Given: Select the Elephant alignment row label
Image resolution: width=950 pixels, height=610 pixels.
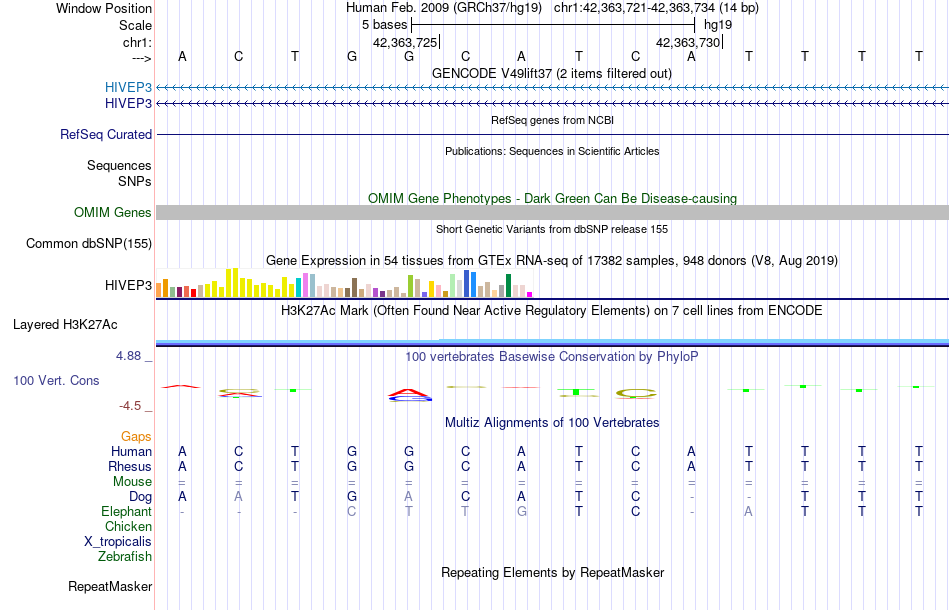Looking at the screenshot, I should (126, 512).
